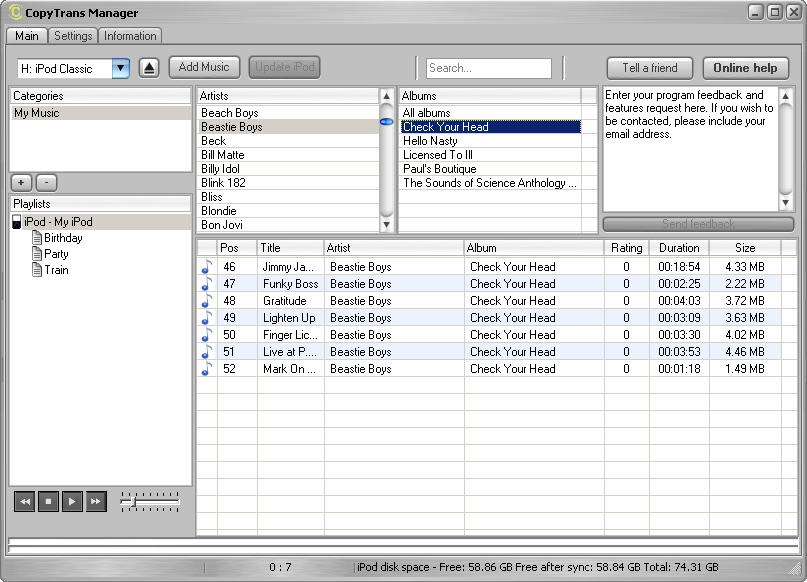The width and height of the screenshot is (807, 582).
Task: Select Bon Jovi in Artists list
Action: tap(288, 225)
